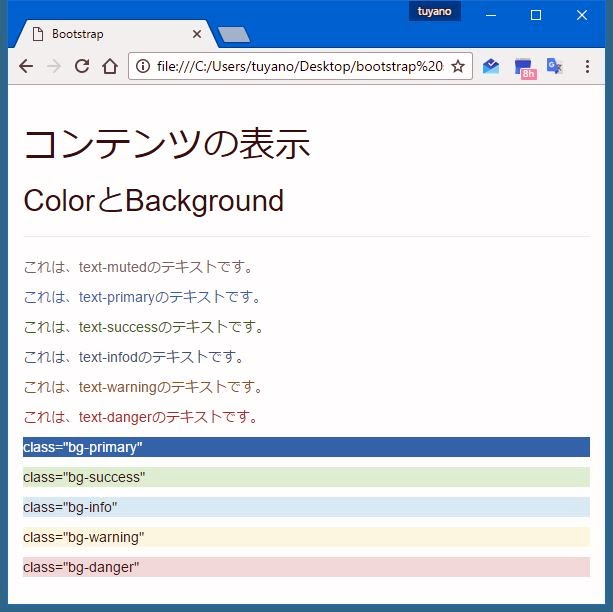Open the Chrome three-dot menu
This screenshot has width=613, height=612.
tap(587, 67)
